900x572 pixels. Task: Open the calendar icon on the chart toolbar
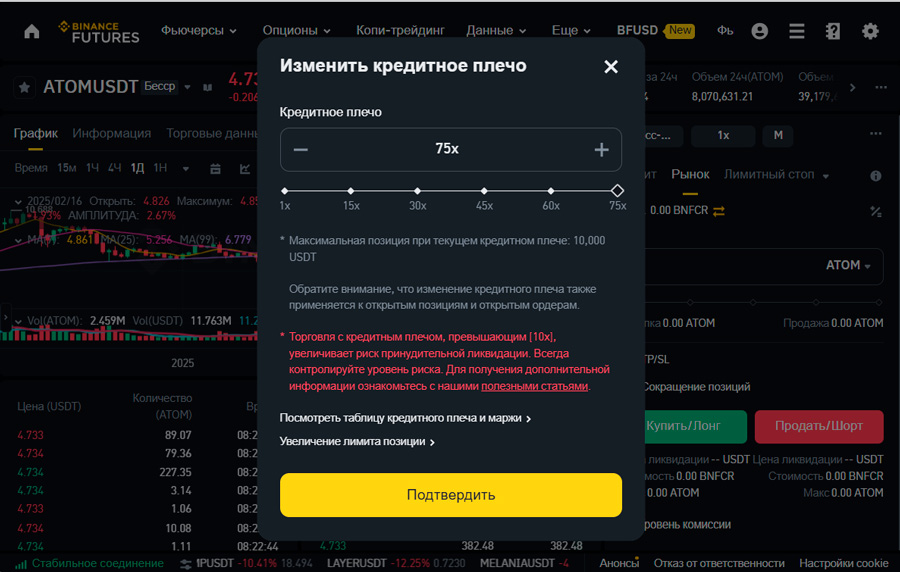(215, 169)
